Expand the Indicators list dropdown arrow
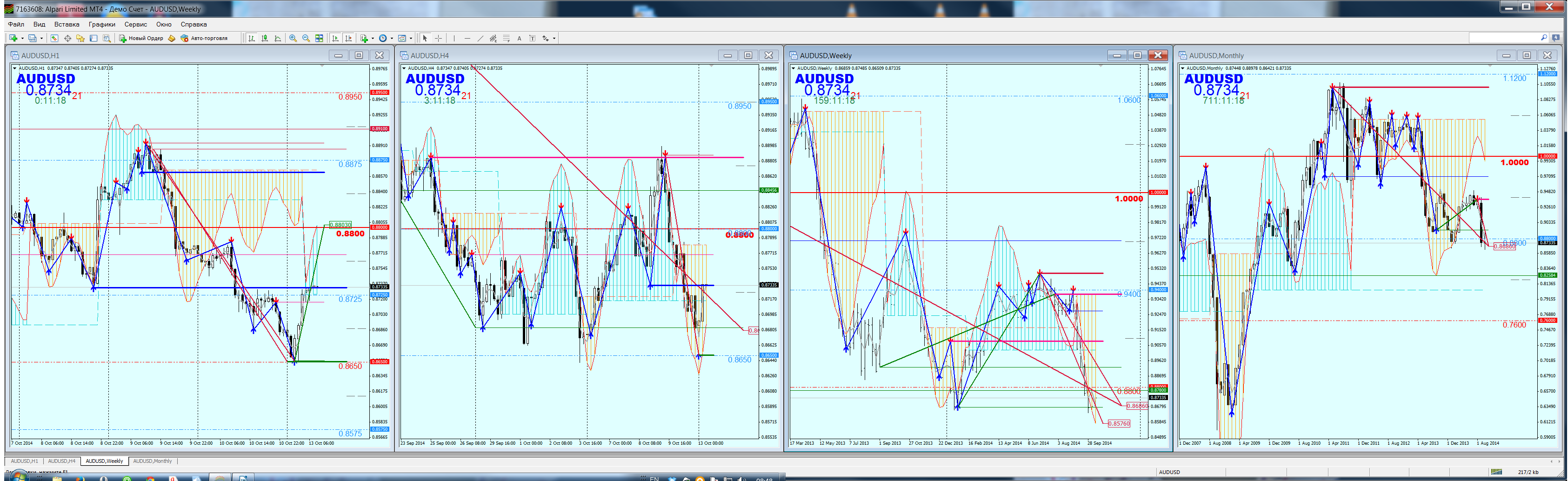The width and height of the screenshot is (1568, 481). (x=373, y=38)
